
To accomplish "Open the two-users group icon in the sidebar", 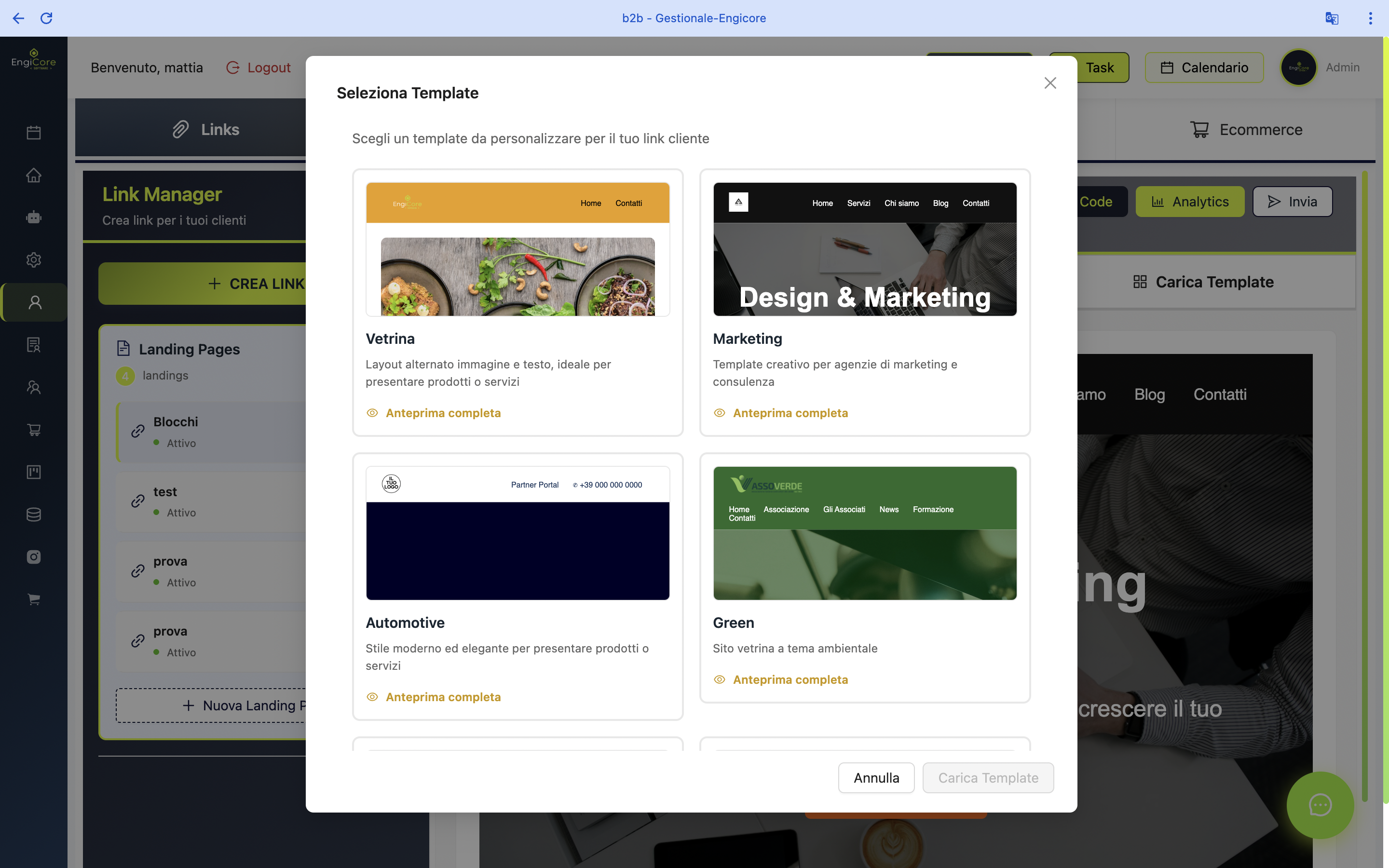I will (x=34, y=388).
